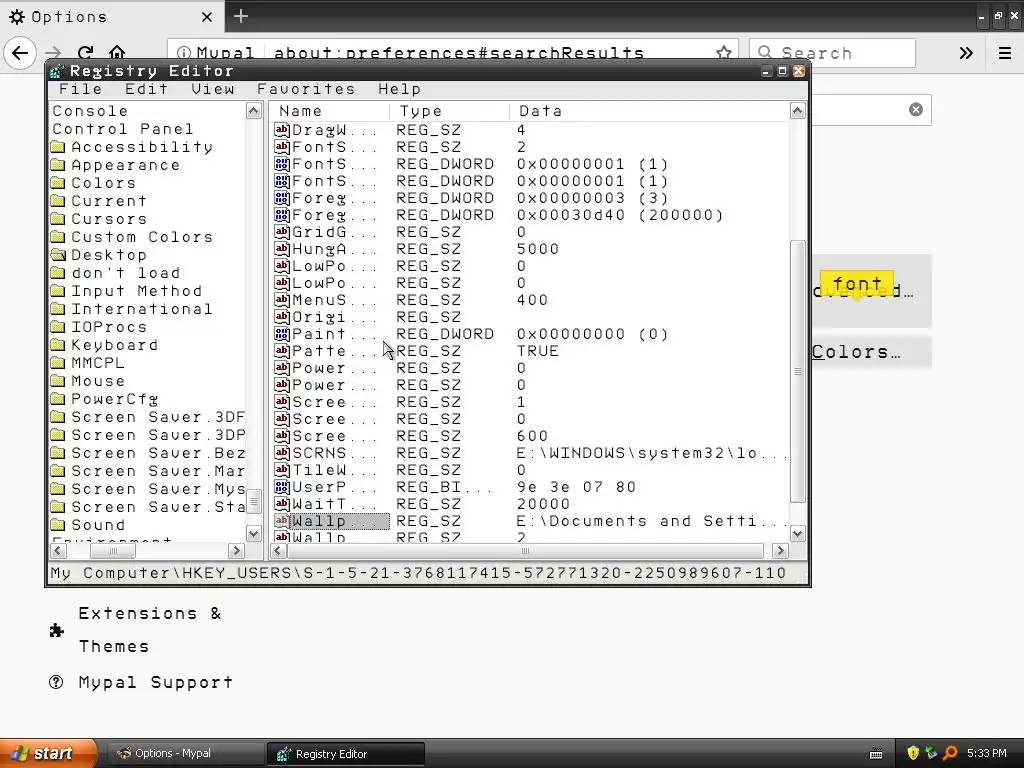Open the Mypal hamburger menu
Screen dimensions: 1024x768
tap(1005, 53)
